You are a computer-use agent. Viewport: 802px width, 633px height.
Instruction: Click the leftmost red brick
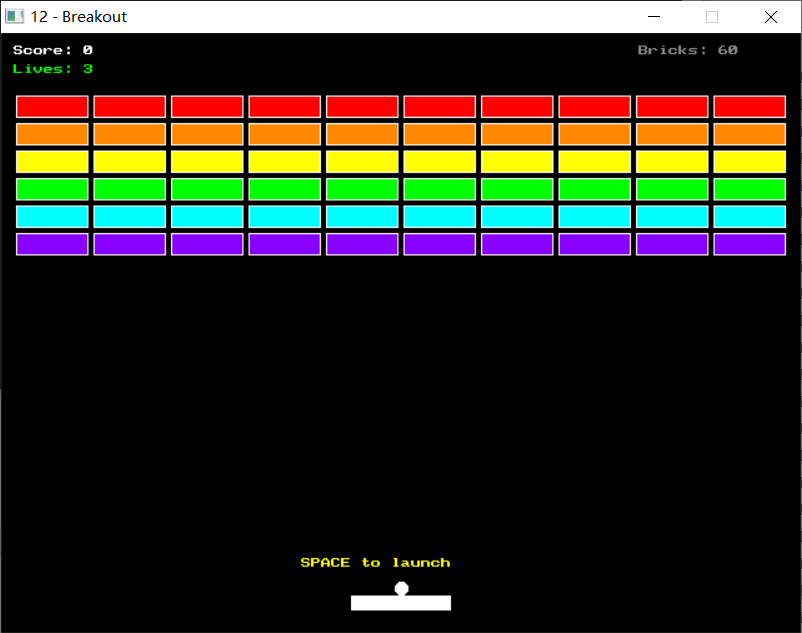52,107
